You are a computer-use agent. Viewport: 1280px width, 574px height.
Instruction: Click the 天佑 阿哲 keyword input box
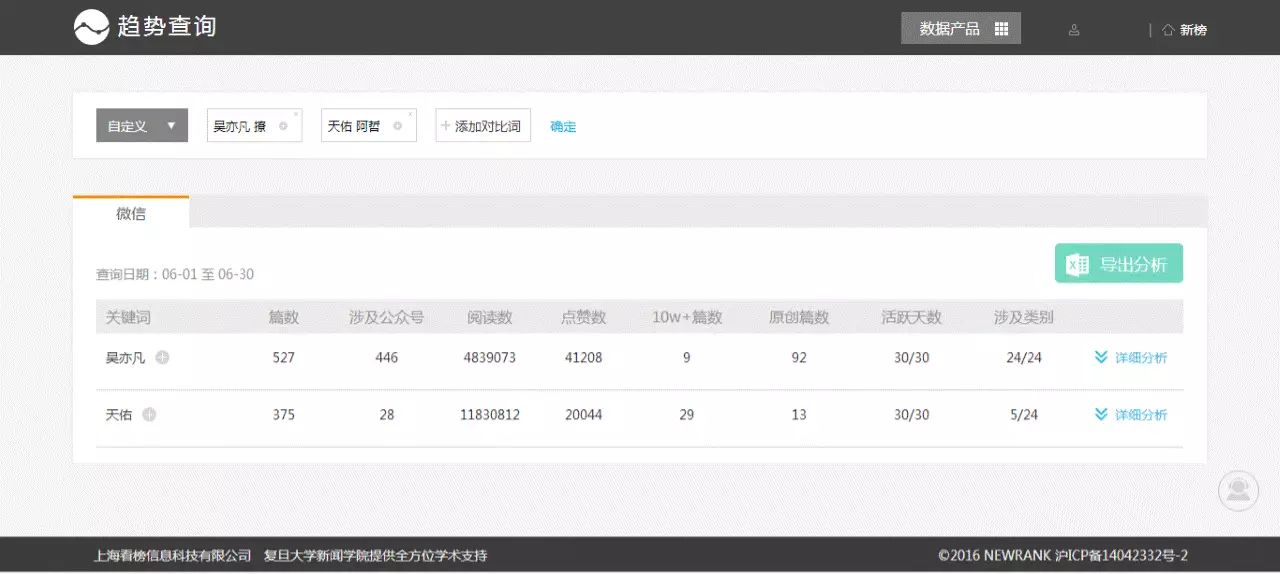pyautogui.click(x=368, y=126)
